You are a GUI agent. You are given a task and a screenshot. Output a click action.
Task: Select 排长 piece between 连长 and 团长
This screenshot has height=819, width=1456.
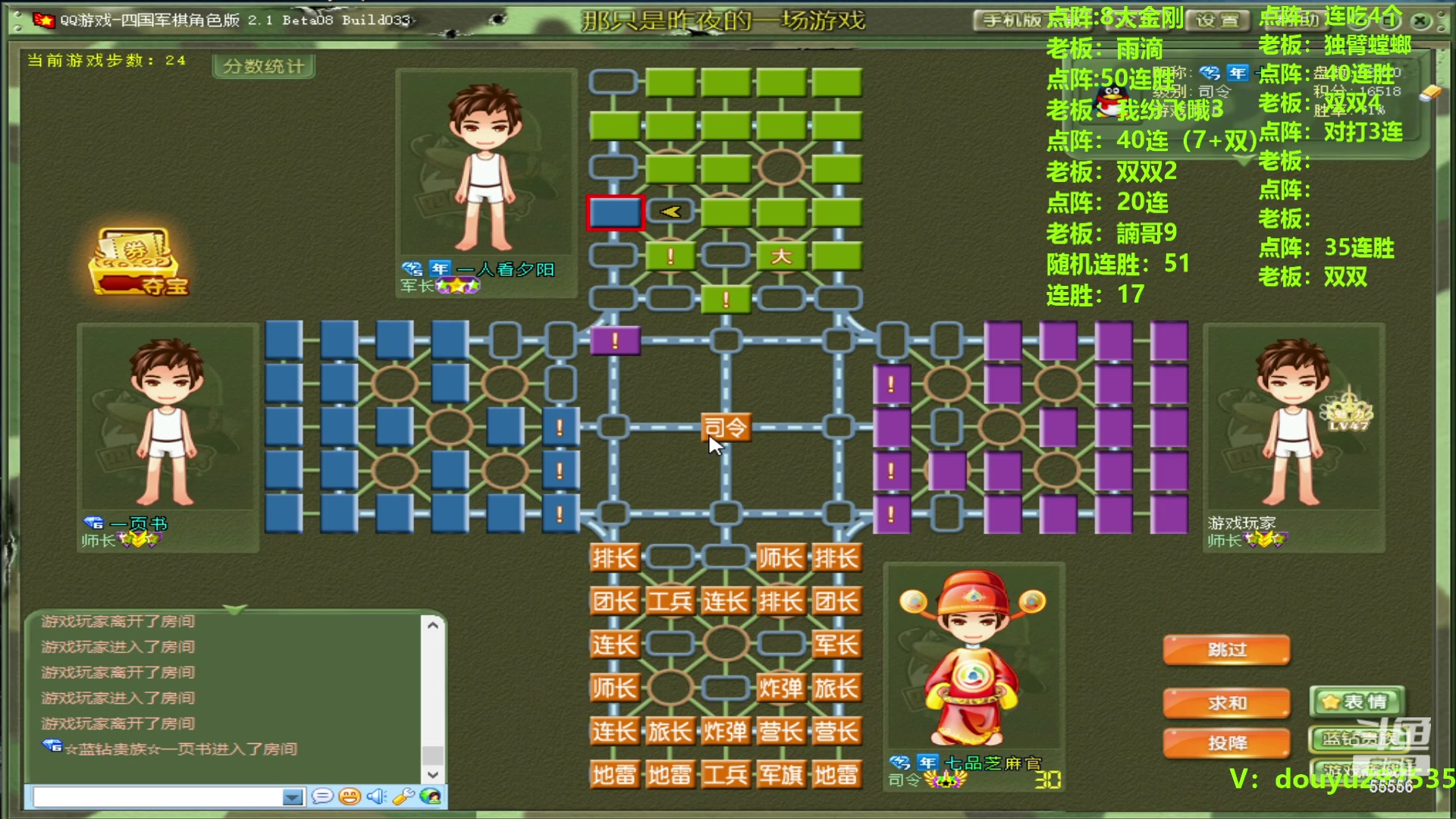(781, 602)
